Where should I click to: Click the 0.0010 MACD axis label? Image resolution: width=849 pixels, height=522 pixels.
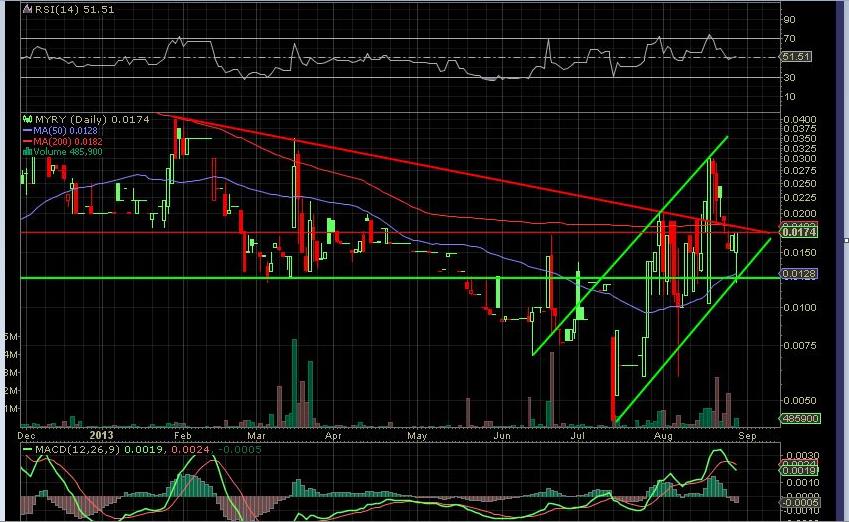[801, 482]
